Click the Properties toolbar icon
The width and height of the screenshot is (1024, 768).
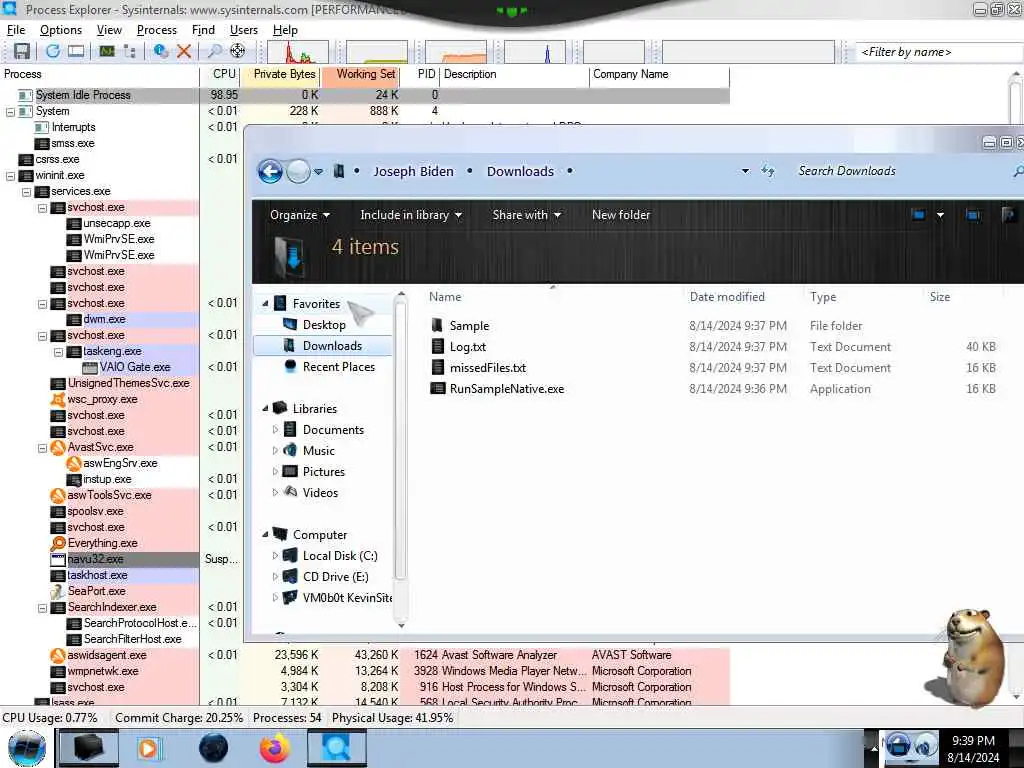(x=161, y=51)
